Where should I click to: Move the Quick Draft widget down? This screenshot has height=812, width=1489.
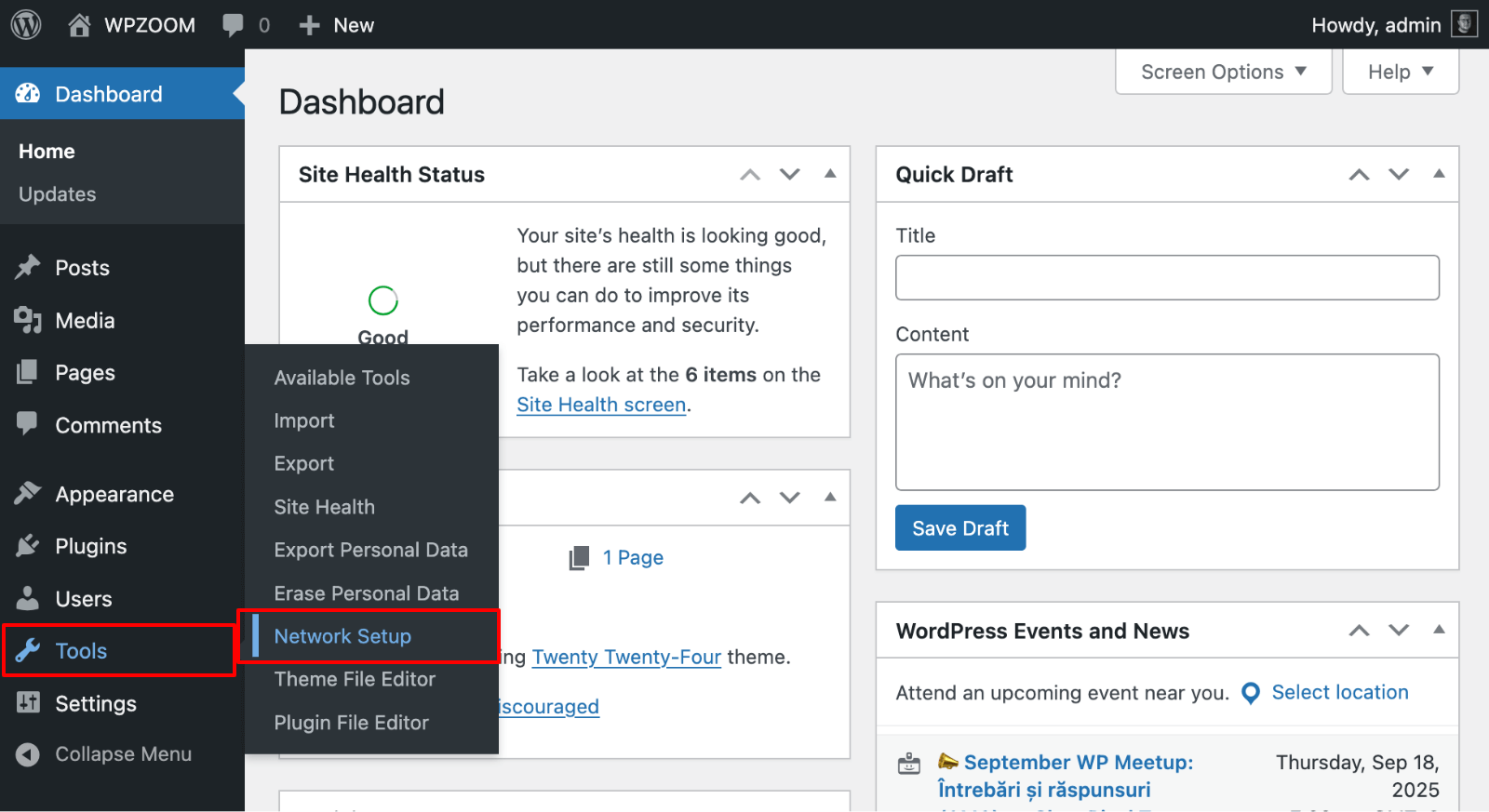[1399, 174]
